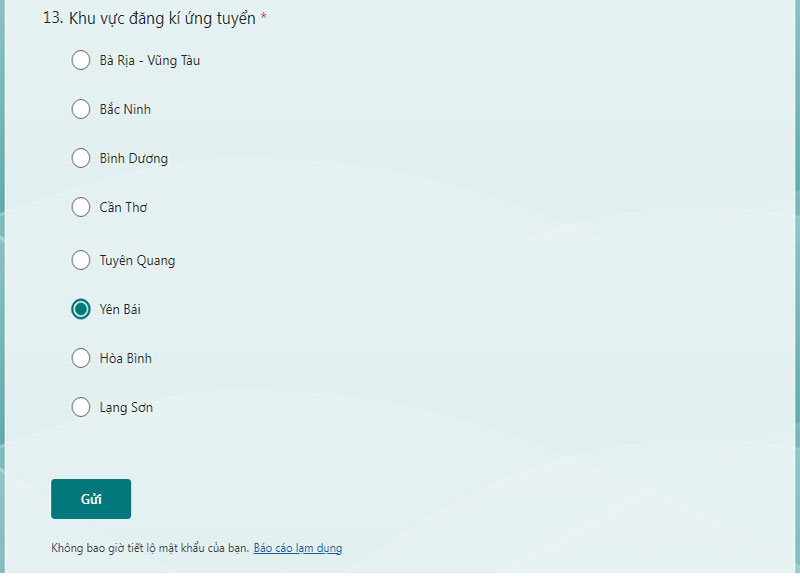Choose the Tuyên Quang option

click(x=81, y=260)
